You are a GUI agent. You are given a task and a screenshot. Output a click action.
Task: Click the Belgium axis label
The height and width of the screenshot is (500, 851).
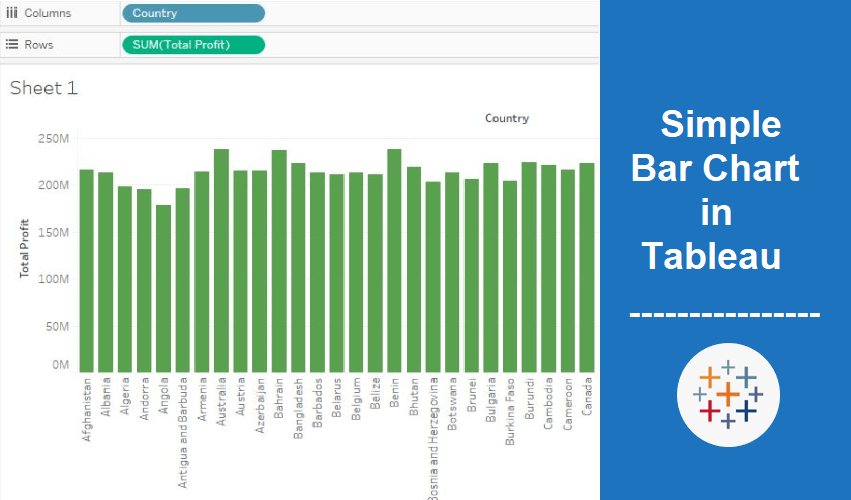point(356,399)
